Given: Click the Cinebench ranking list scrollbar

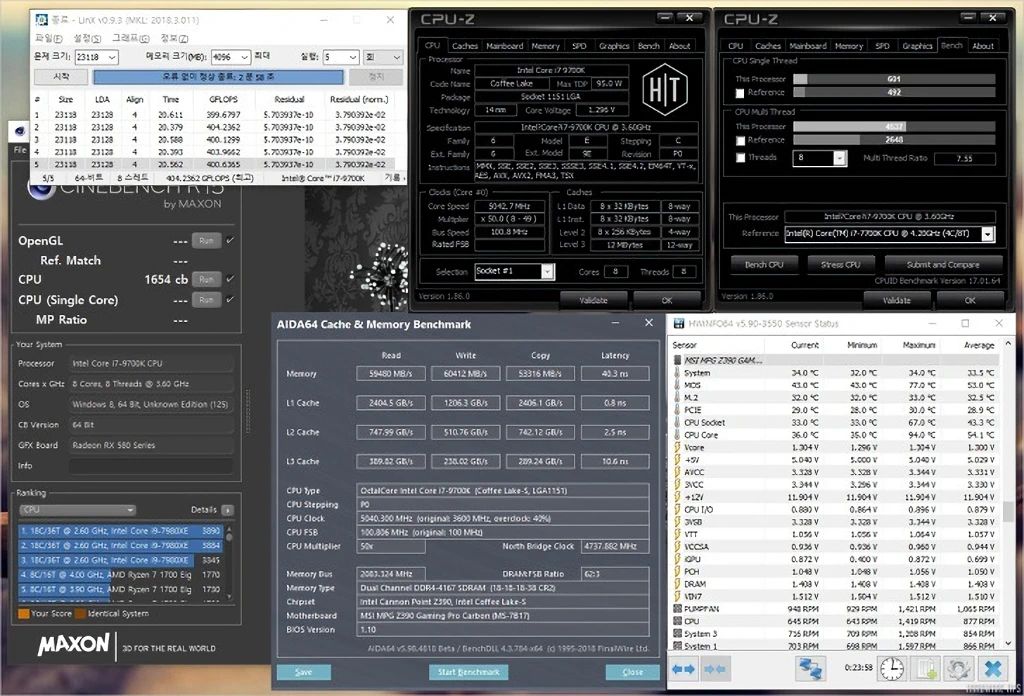Looking at the screenshot, I should click(229, 563).
